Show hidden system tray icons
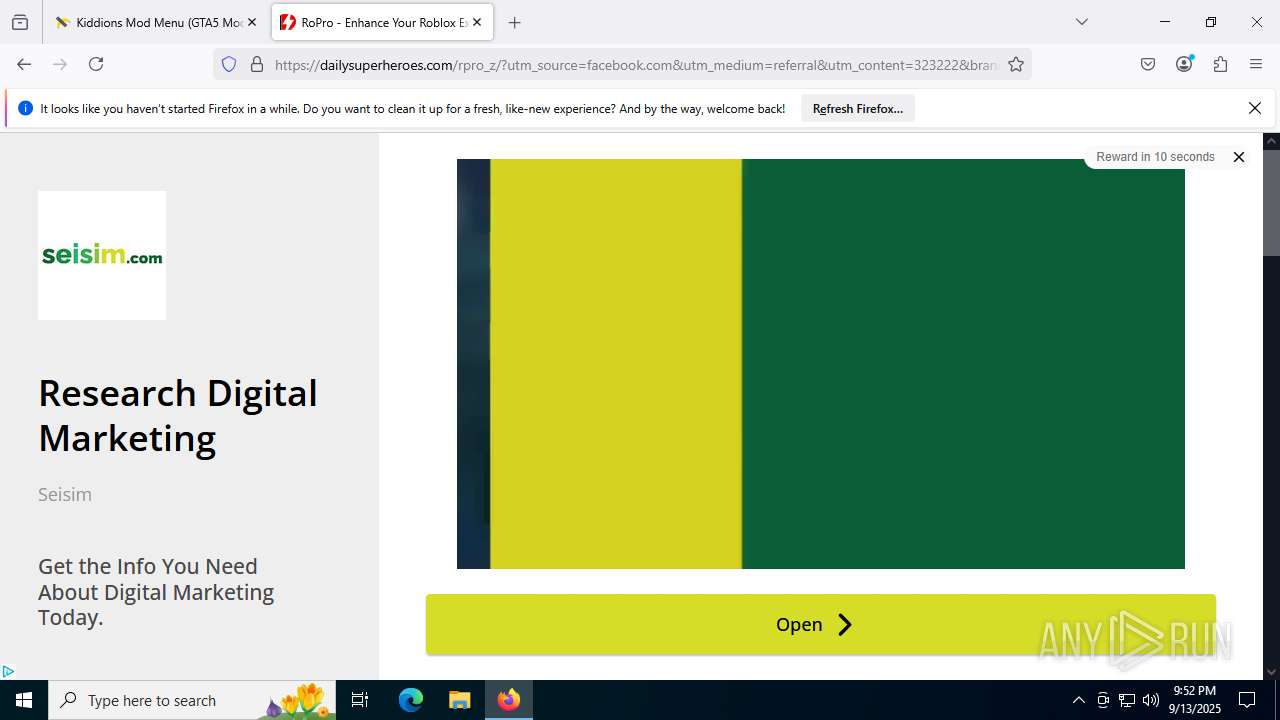This screenshot has height=720, width=1280. click(1078, 700)
